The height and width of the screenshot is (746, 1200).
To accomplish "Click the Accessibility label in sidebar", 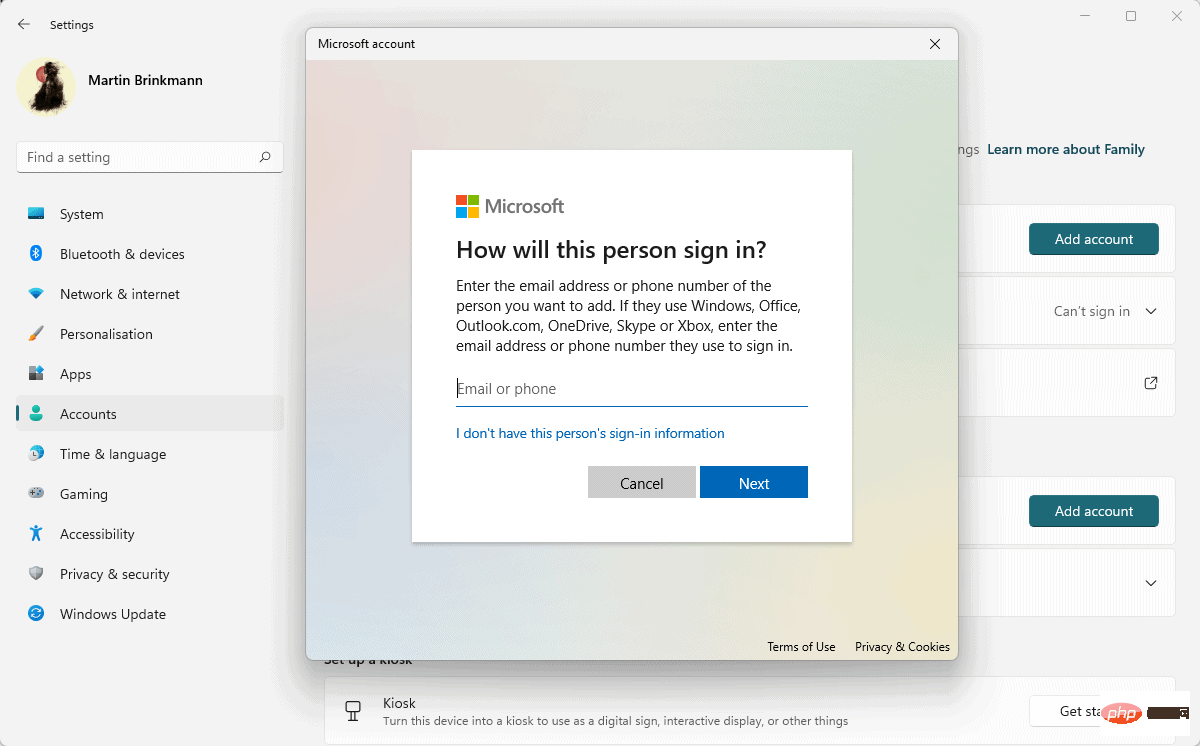I will [97, 534].
